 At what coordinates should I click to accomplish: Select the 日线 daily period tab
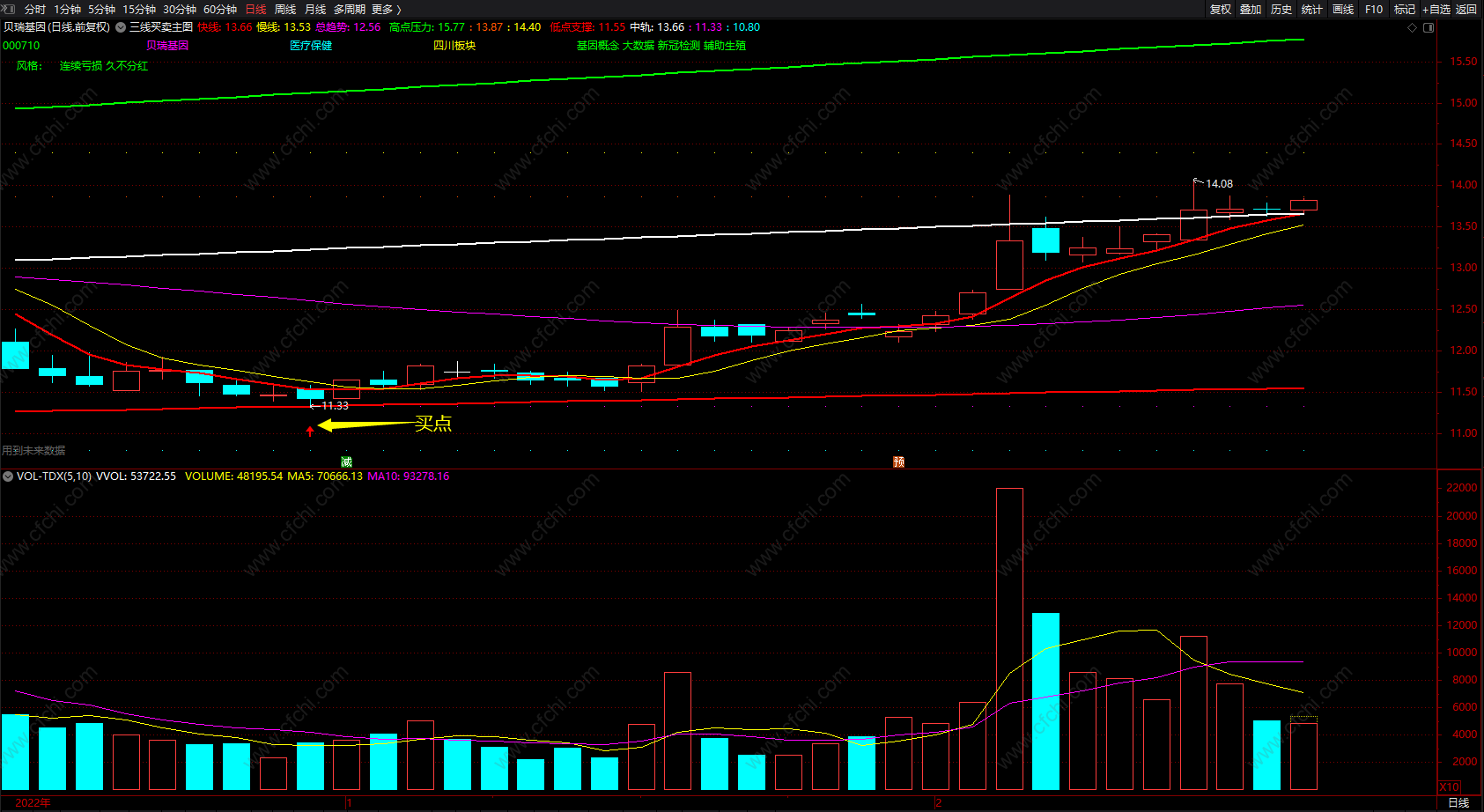coord(255,9)
